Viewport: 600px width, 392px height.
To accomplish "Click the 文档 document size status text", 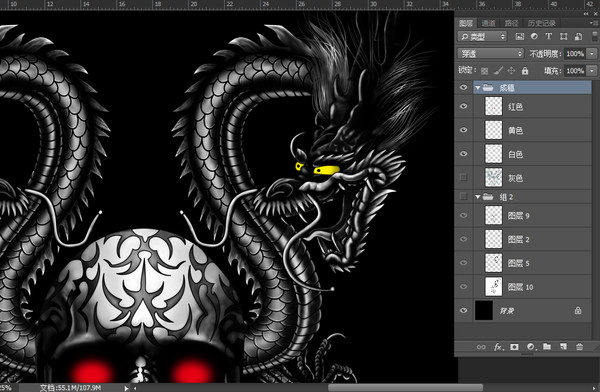I will coord(70,388).
